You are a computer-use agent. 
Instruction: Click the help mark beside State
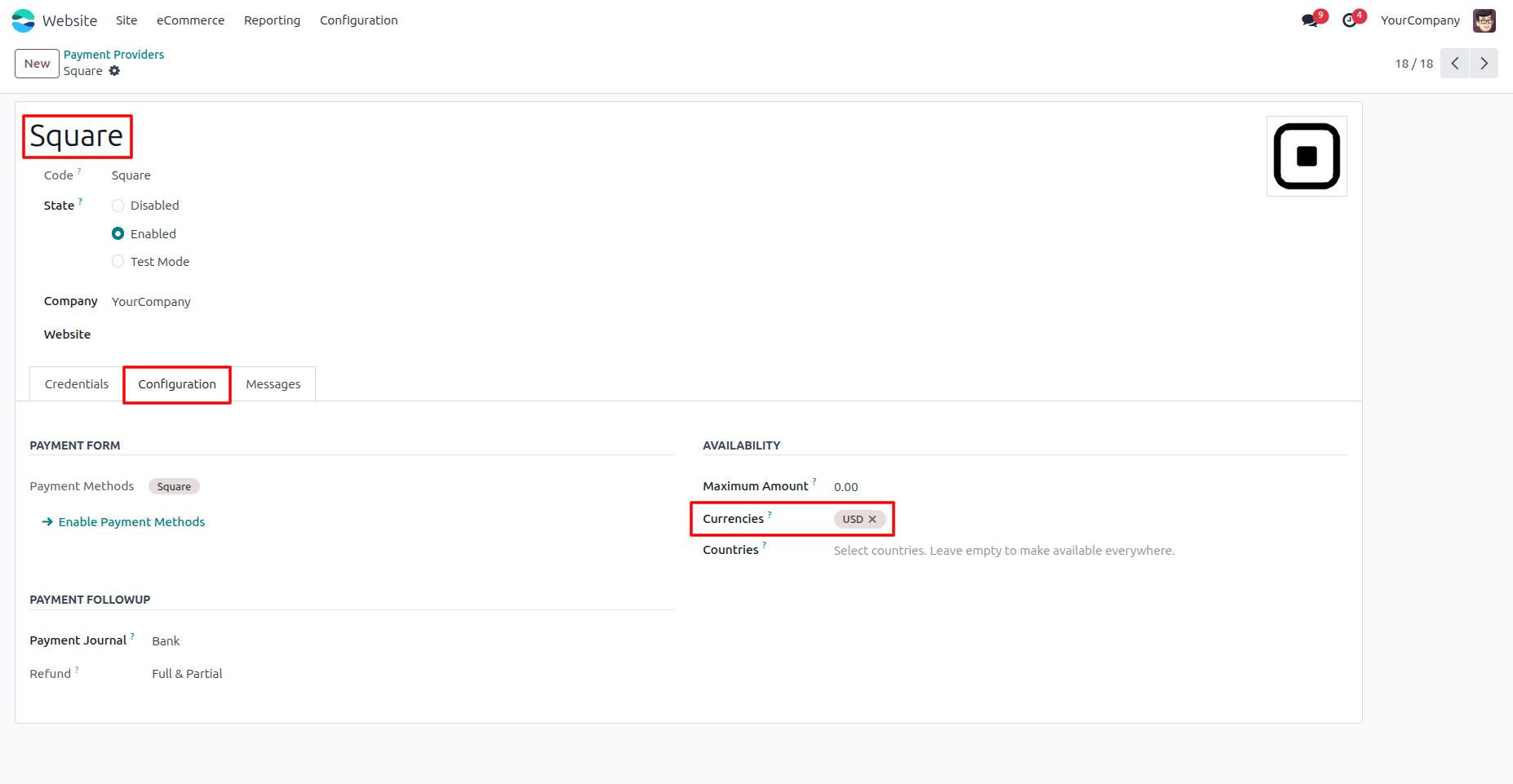pyautogui.click(x=80, y=202)
